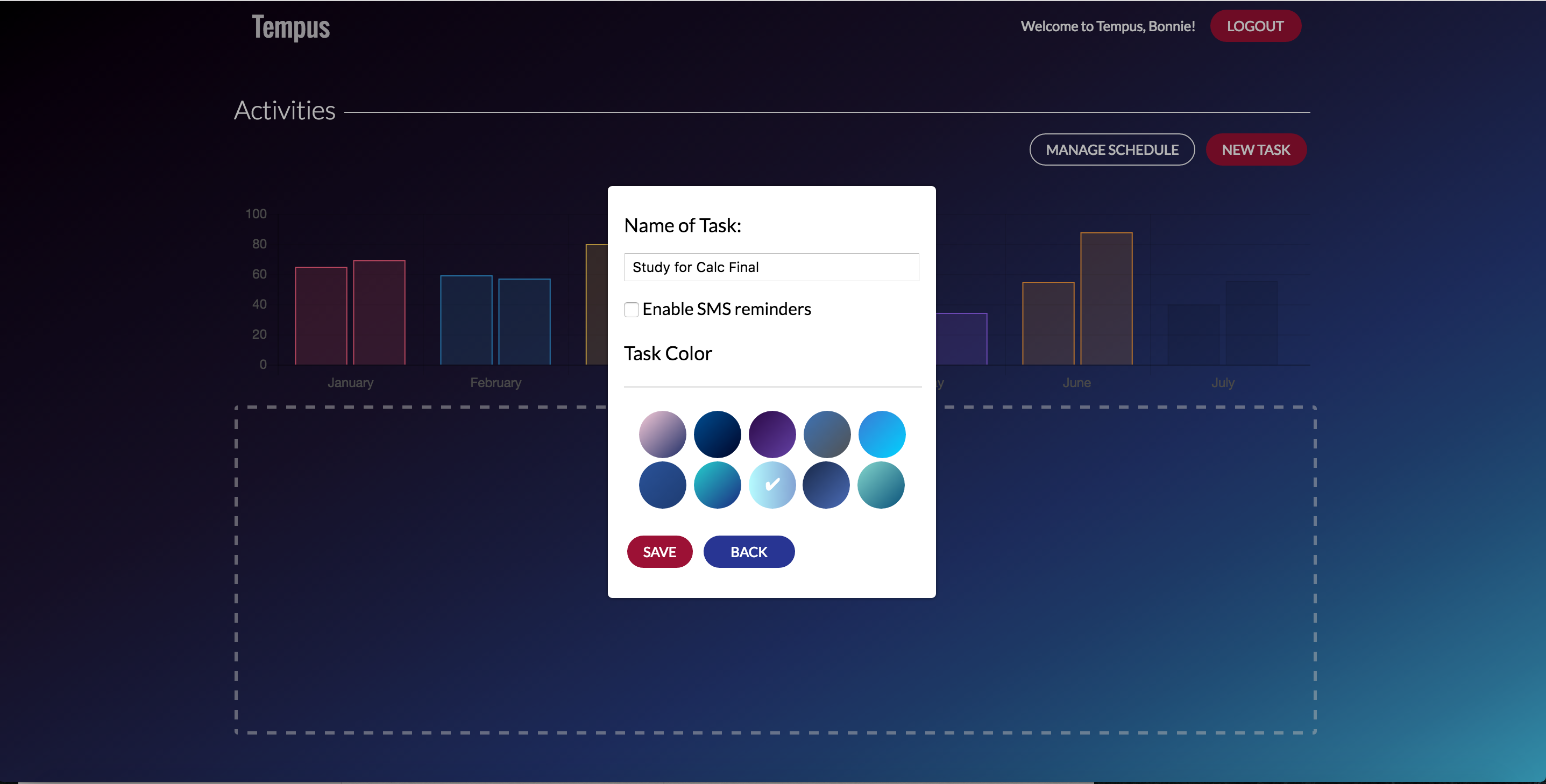Log out of Tempus
The width and height of the screenshot is (1546, 784).
(x=1255, y=26)
